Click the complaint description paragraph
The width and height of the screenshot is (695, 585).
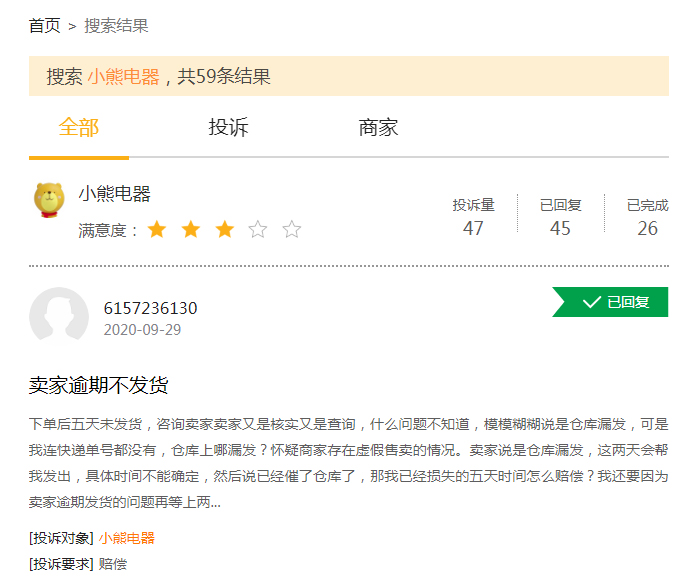348,463
